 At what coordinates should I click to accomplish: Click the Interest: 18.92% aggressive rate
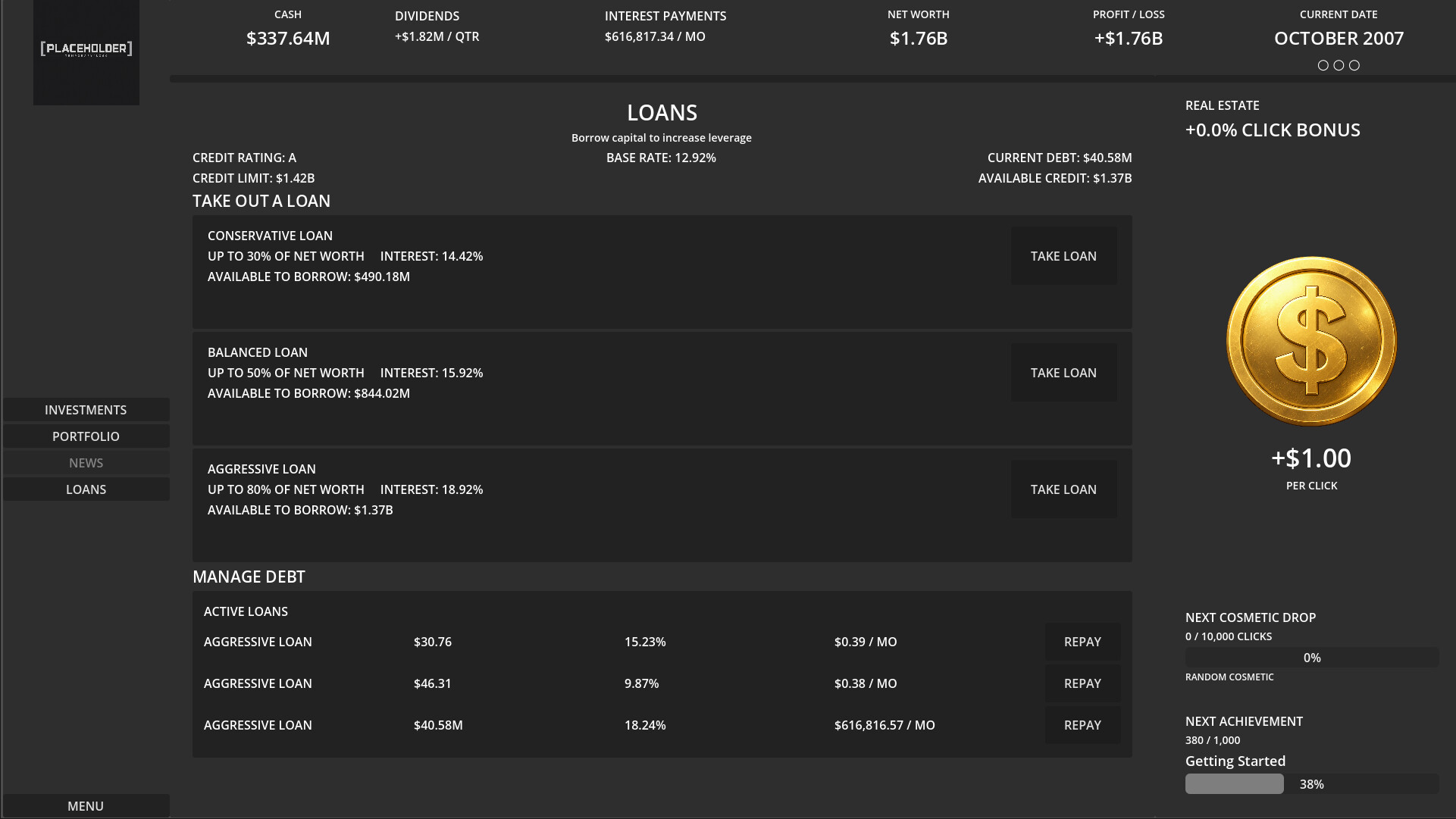point(431,489)
